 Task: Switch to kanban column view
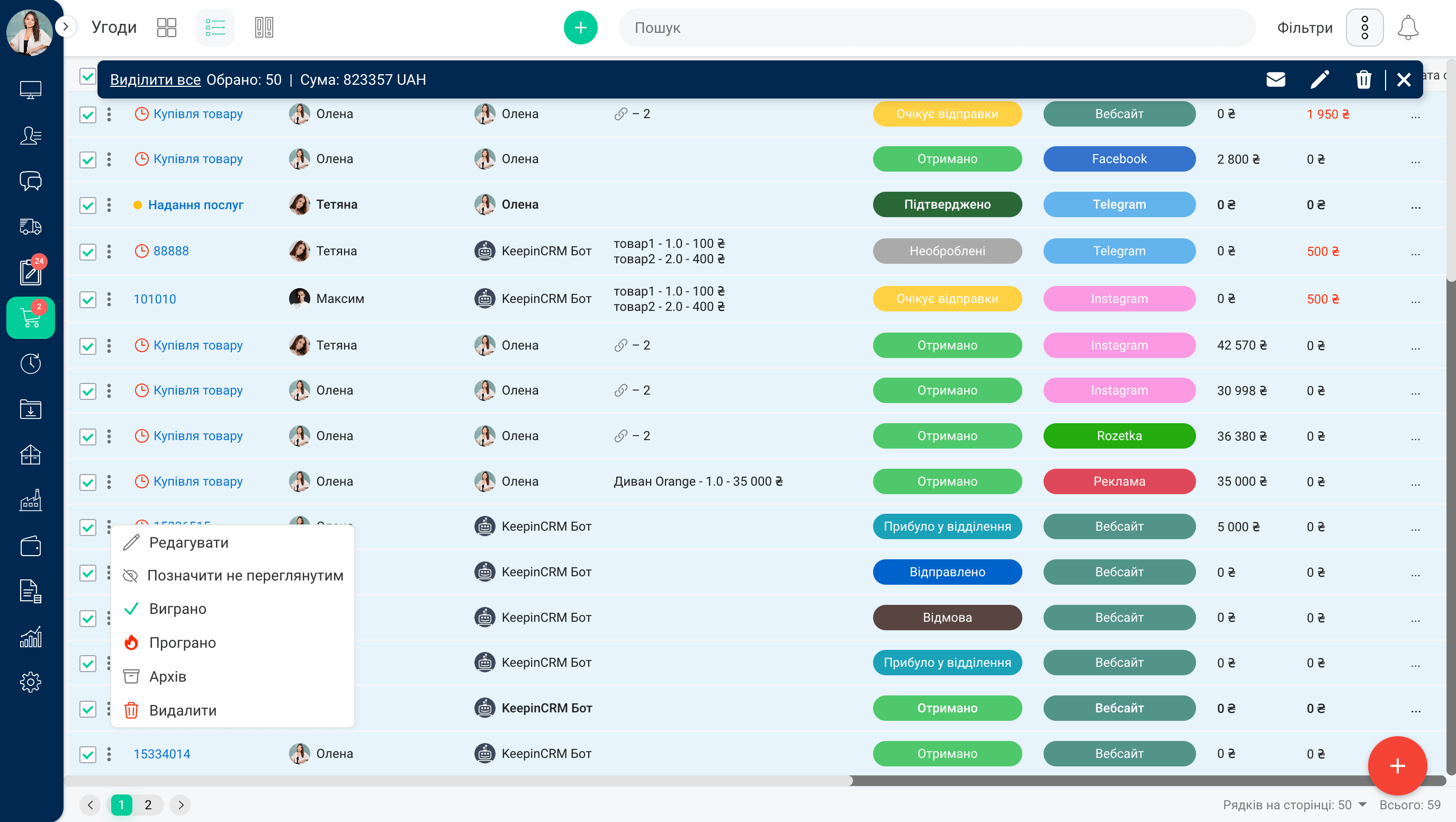(x=264, y=27)
